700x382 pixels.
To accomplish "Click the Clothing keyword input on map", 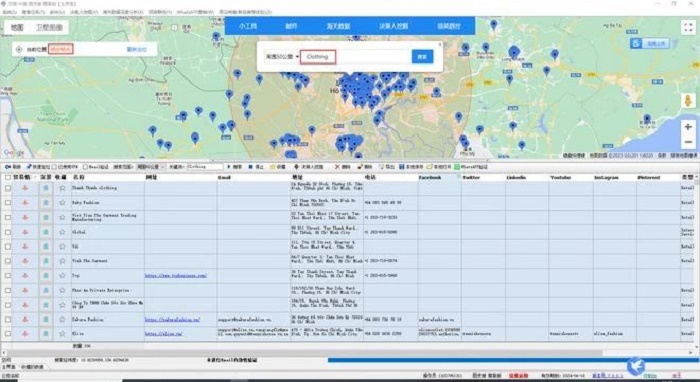I will coord(318,57).
